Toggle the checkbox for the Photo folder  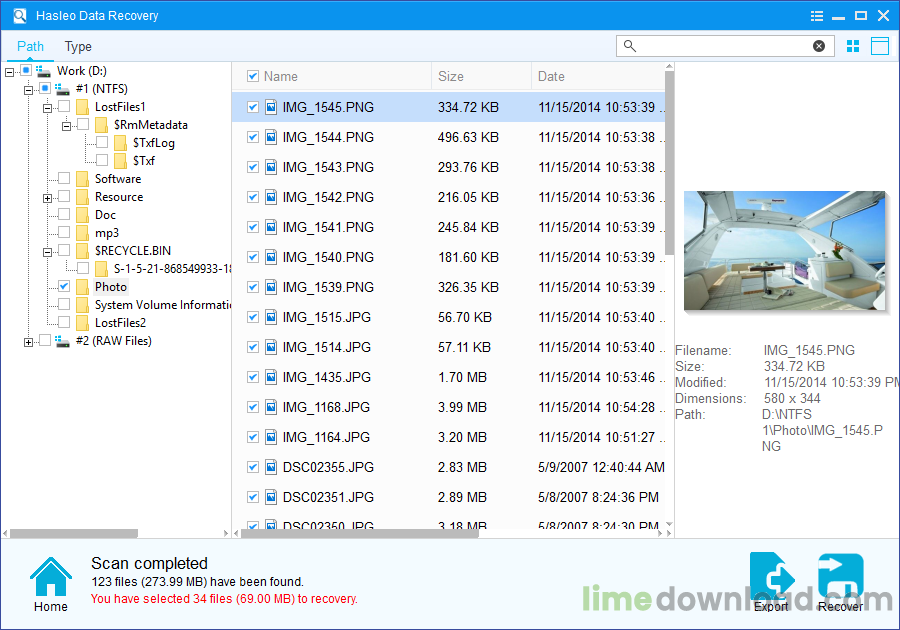pyautogui.click(x=63, y=286)
